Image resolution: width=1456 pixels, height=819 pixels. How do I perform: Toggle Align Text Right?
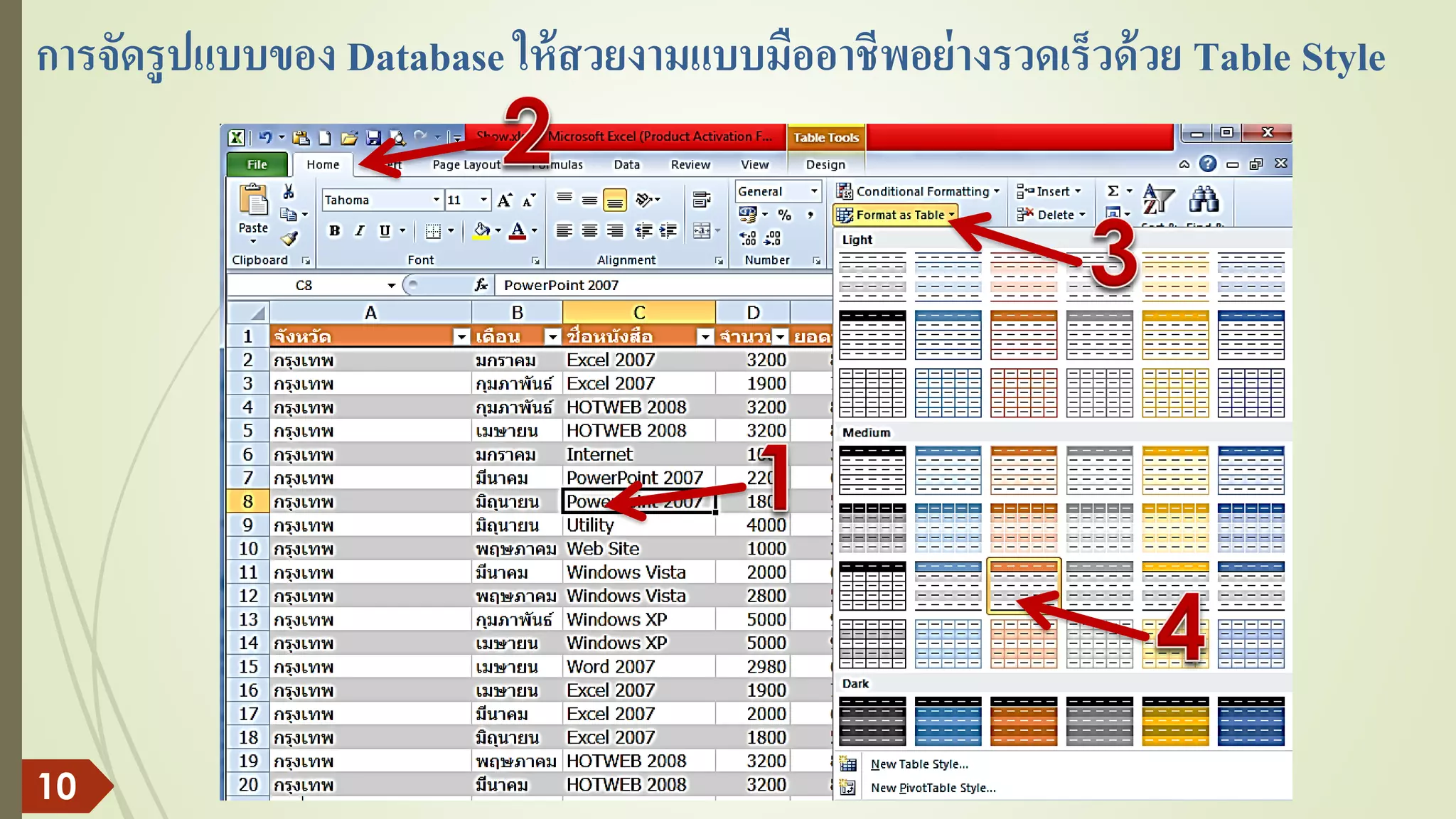(x=615, y=230)
